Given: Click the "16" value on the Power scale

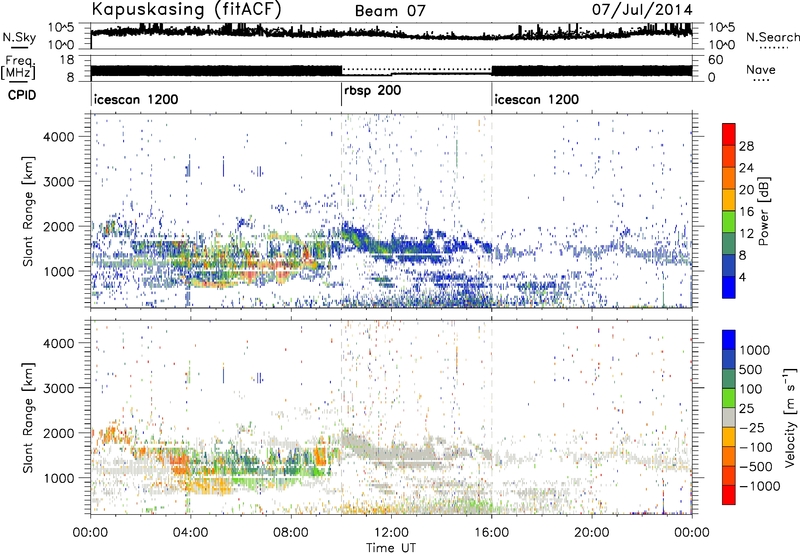Looking at the screenshot, I should click(x=746, y=212).
